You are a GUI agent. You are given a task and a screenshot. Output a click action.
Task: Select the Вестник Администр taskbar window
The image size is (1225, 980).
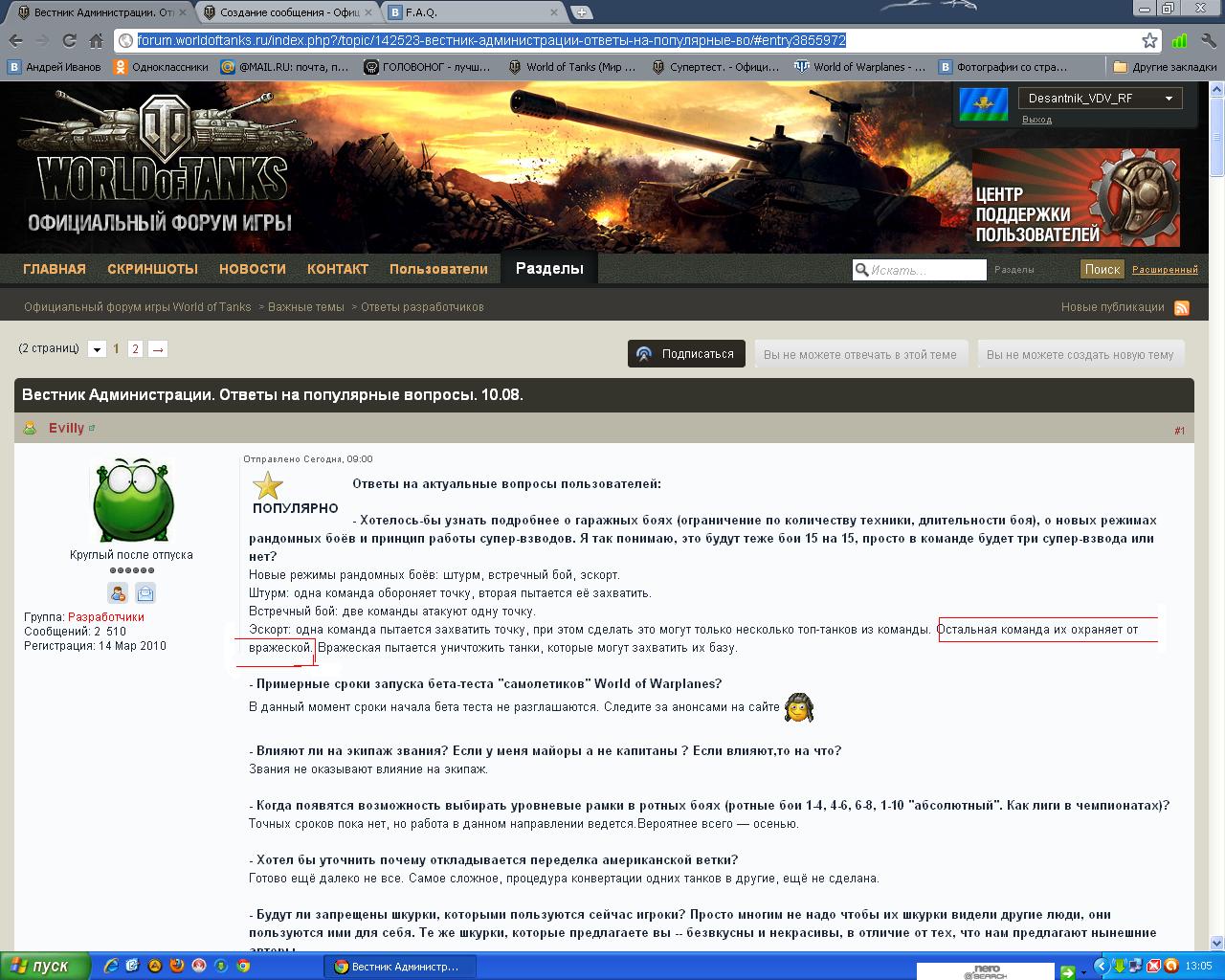[400, 967]
